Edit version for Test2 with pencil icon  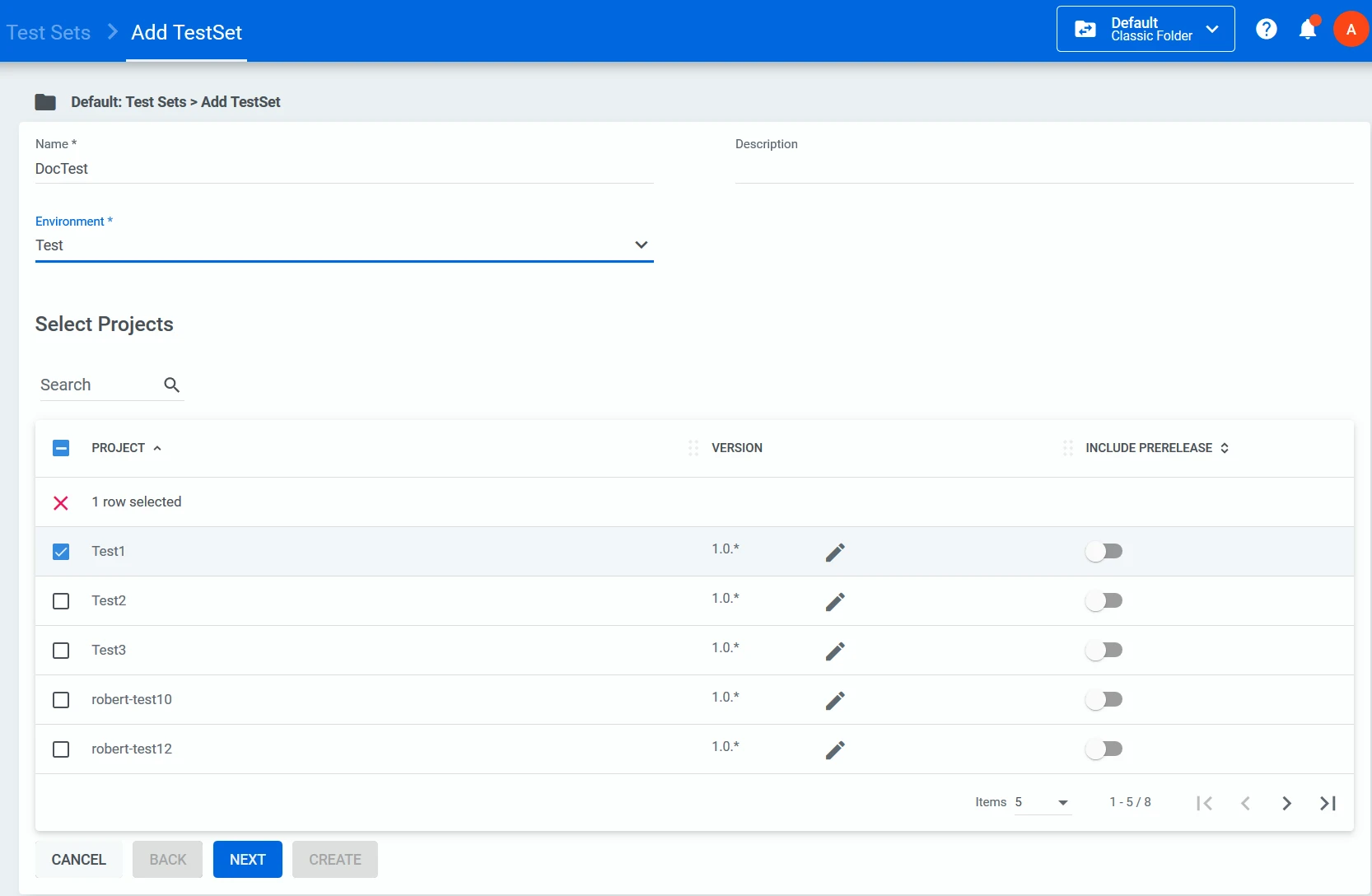point(835,601)
